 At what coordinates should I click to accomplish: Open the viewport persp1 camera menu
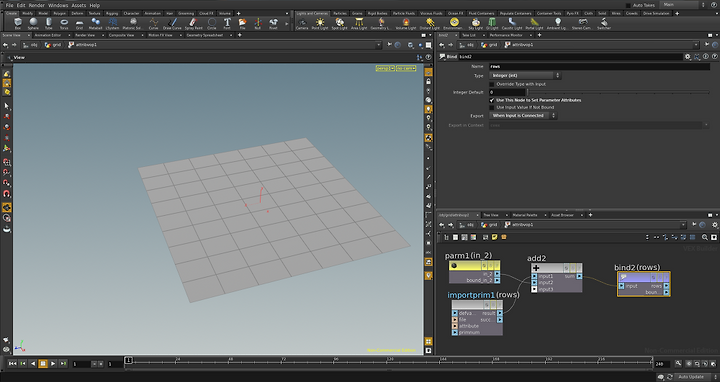[x=385, y=68]
